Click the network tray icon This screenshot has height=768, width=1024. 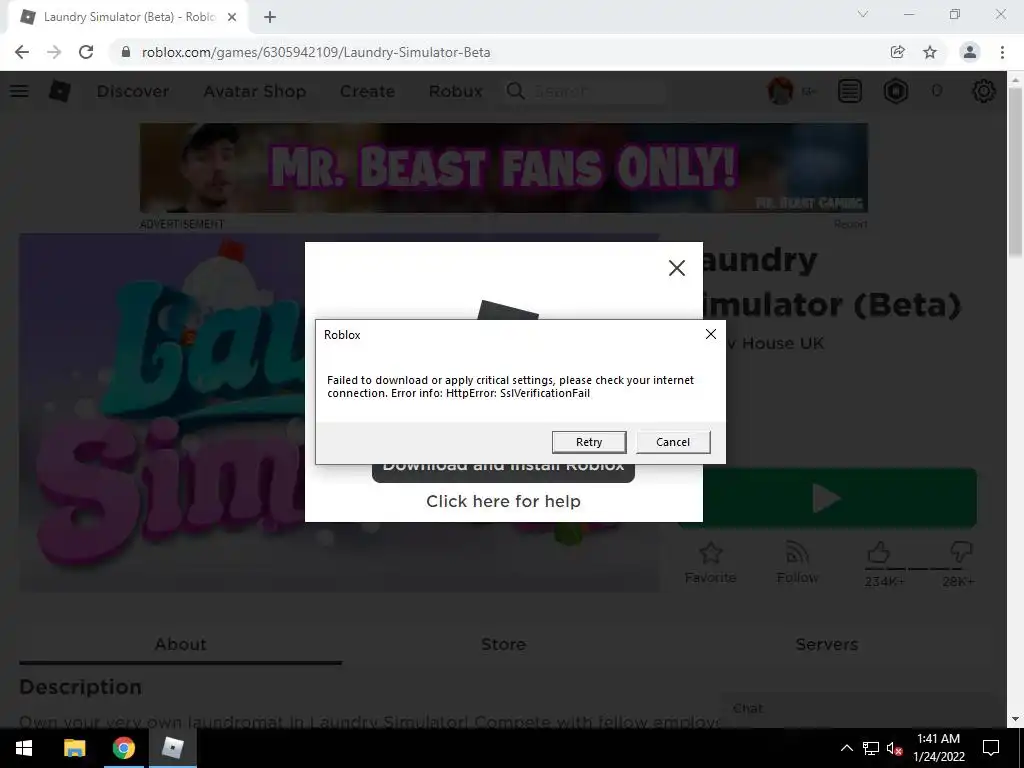tap(871, 748)
